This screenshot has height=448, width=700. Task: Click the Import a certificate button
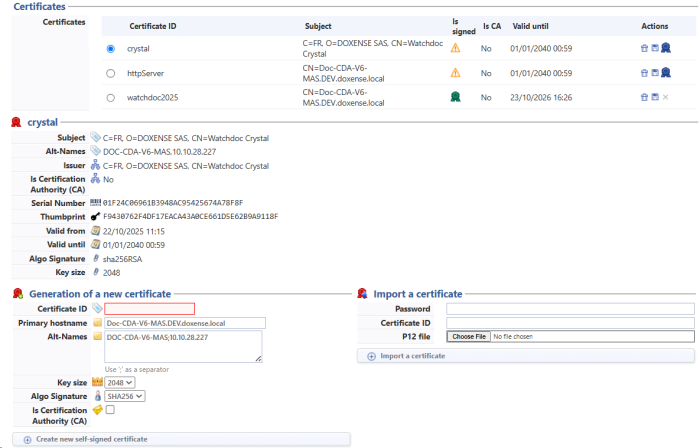[x=525, y=356]
